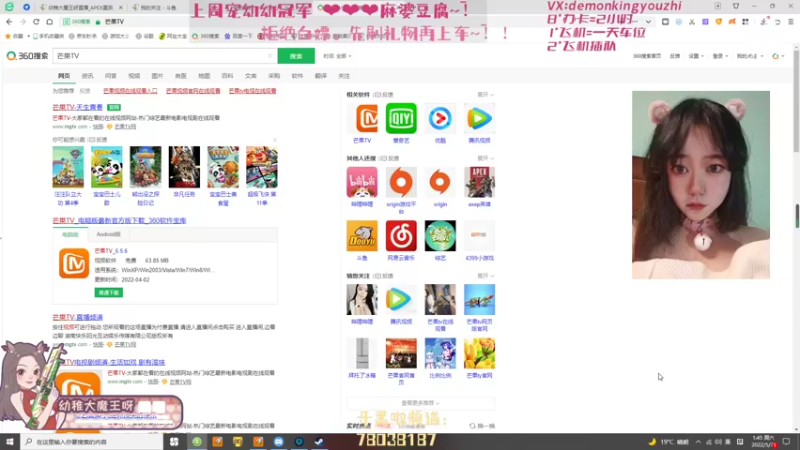This screenshot has width=800, height=450.
Task: Open the 设置 dropdown in page header
Action: (x=696, y=56)
